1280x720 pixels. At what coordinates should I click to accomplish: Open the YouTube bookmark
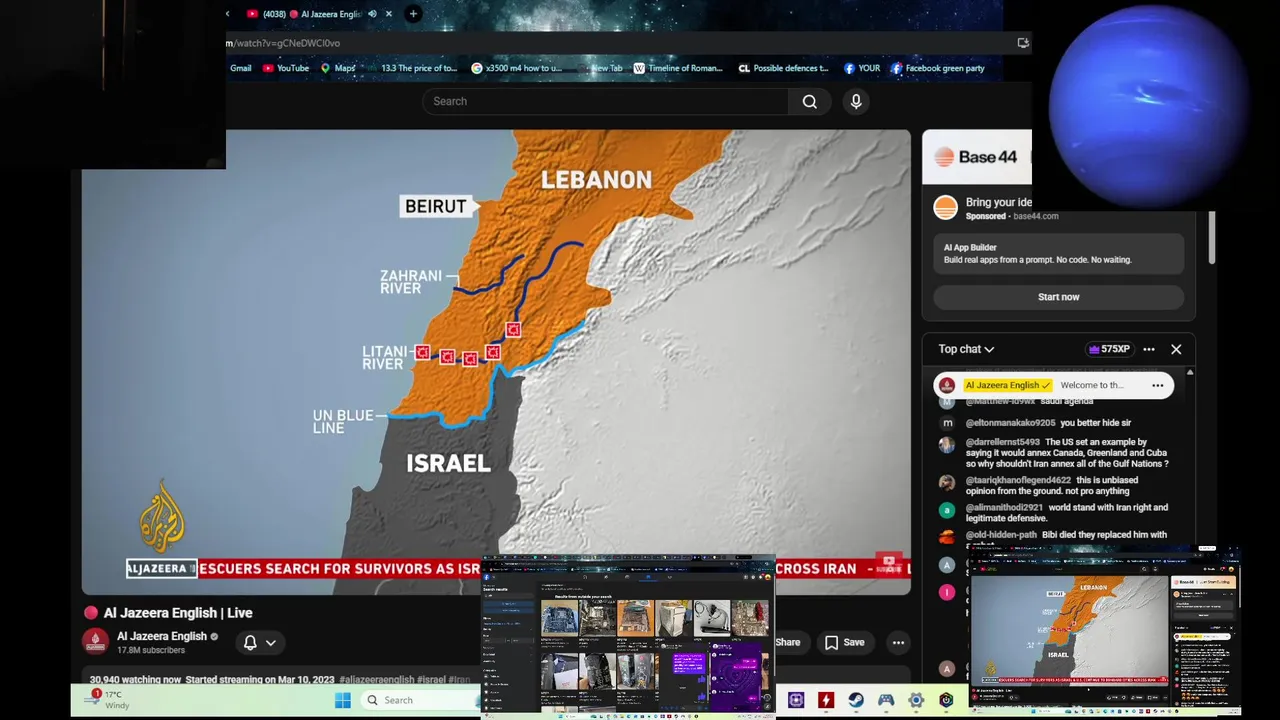(x=286, y=68)
